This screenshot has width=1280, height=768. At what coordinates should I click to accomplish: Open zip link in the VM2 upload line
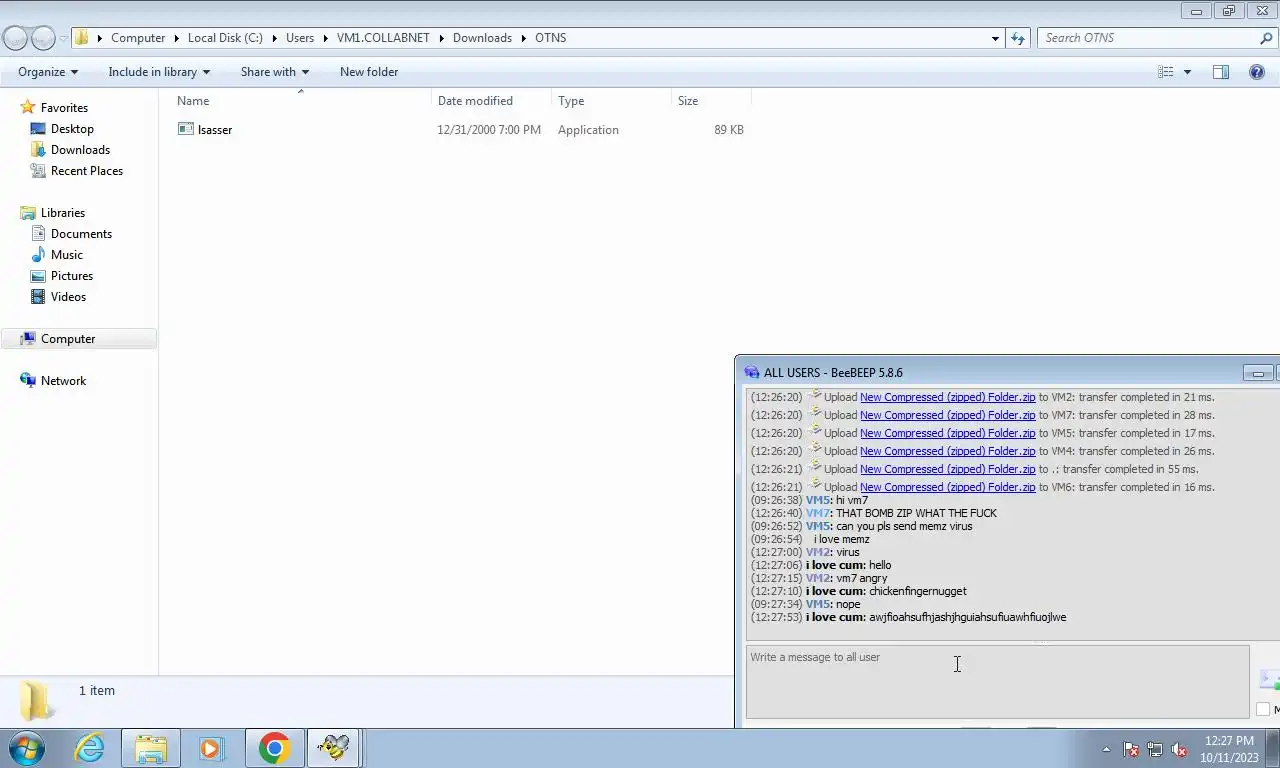pyautogui.click(x=947, y=397)
